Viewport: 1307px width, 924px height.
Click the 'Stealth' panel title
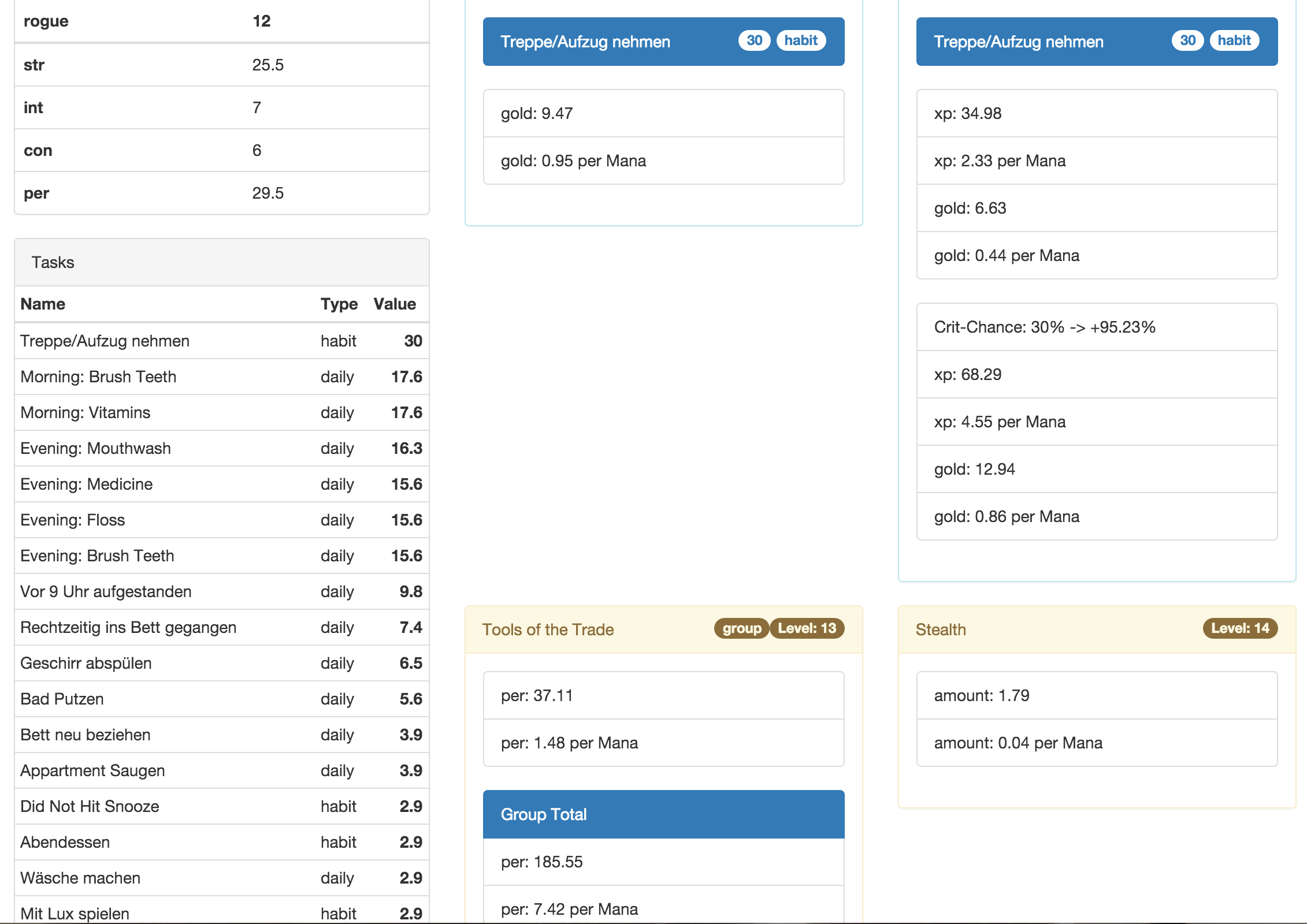(941, 629)
